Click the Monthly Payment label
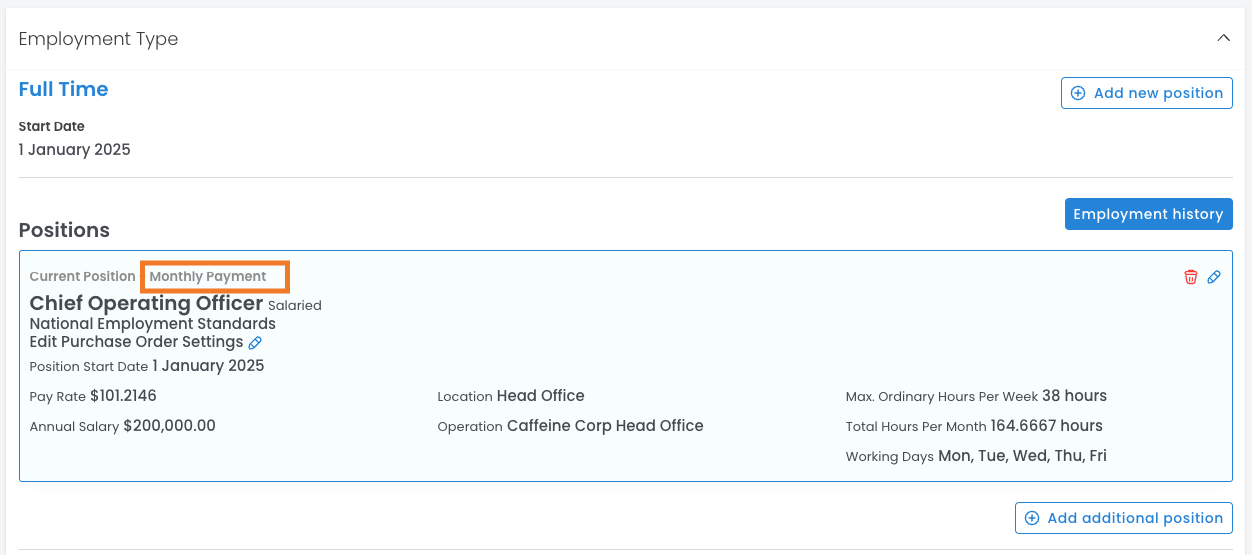 208,276
